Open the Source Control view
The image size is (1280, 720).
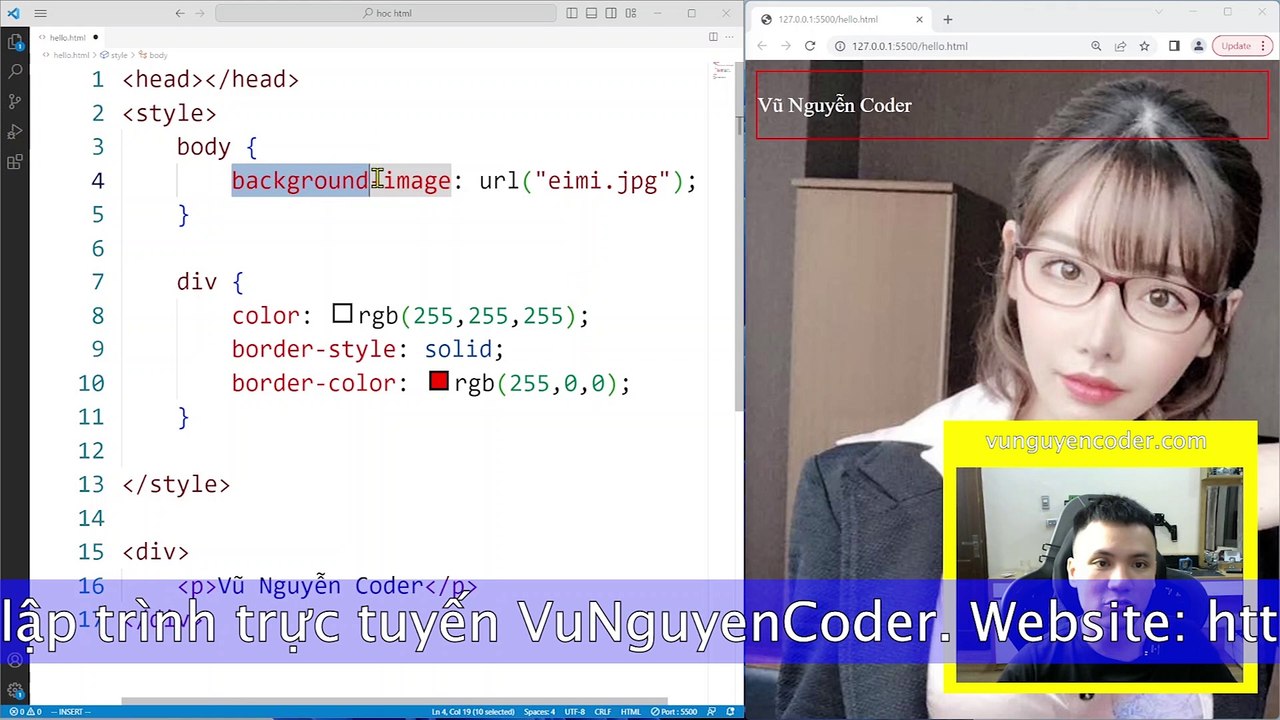[x=15, y=102]
